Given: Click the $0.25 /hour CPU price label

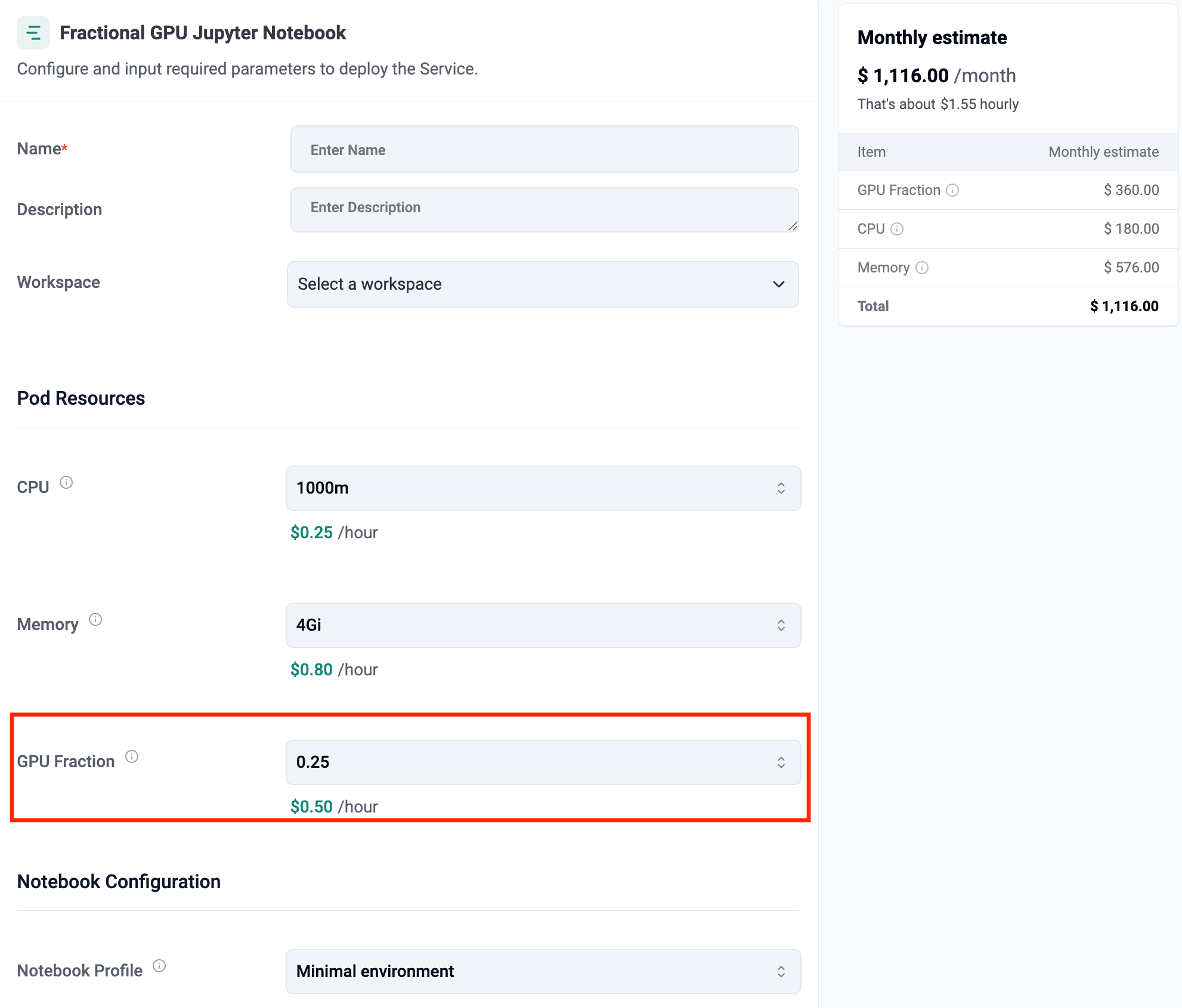Looking at the screenshot, I should pyautogui.click(x=333, y=532).
